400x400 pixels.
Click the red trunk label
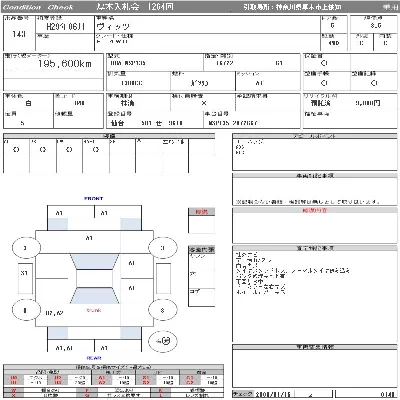tap(94, 310)
